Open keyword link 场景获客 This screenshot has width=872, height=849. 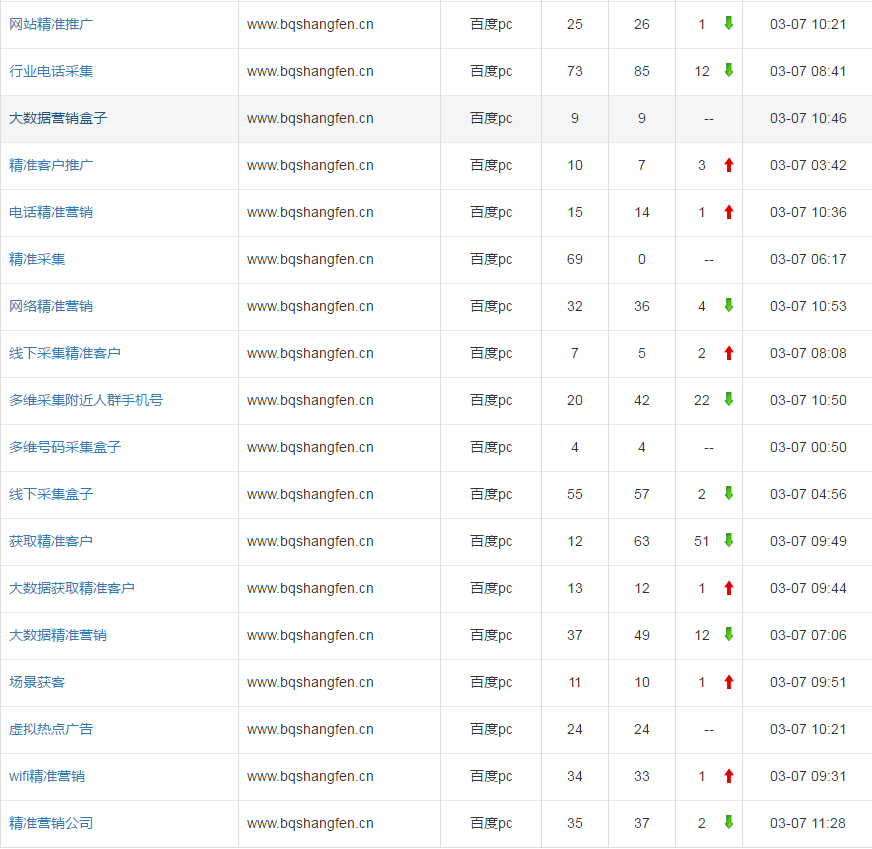click(x=37, y=682)
